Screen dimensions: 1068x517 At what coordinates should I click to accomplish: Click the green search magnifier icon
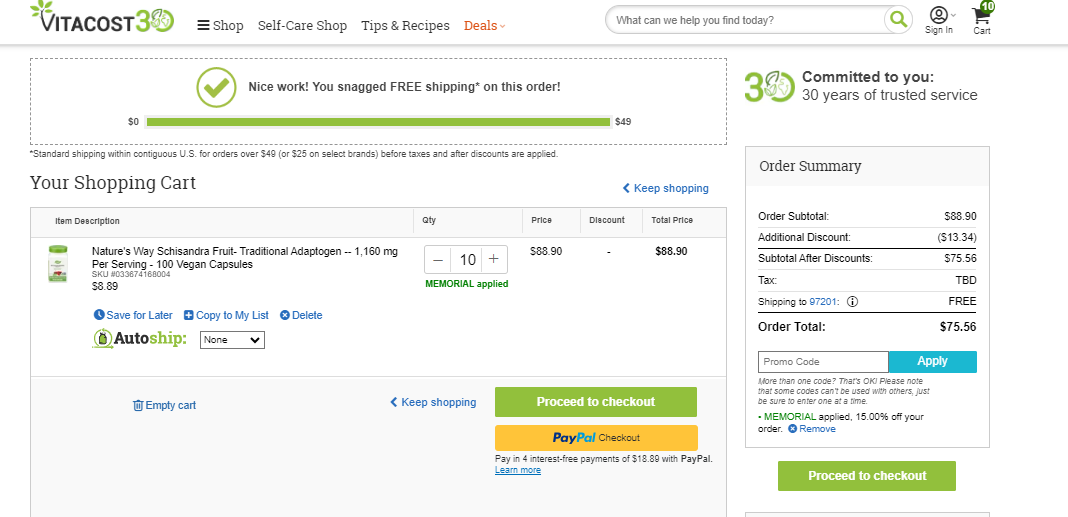898,20
